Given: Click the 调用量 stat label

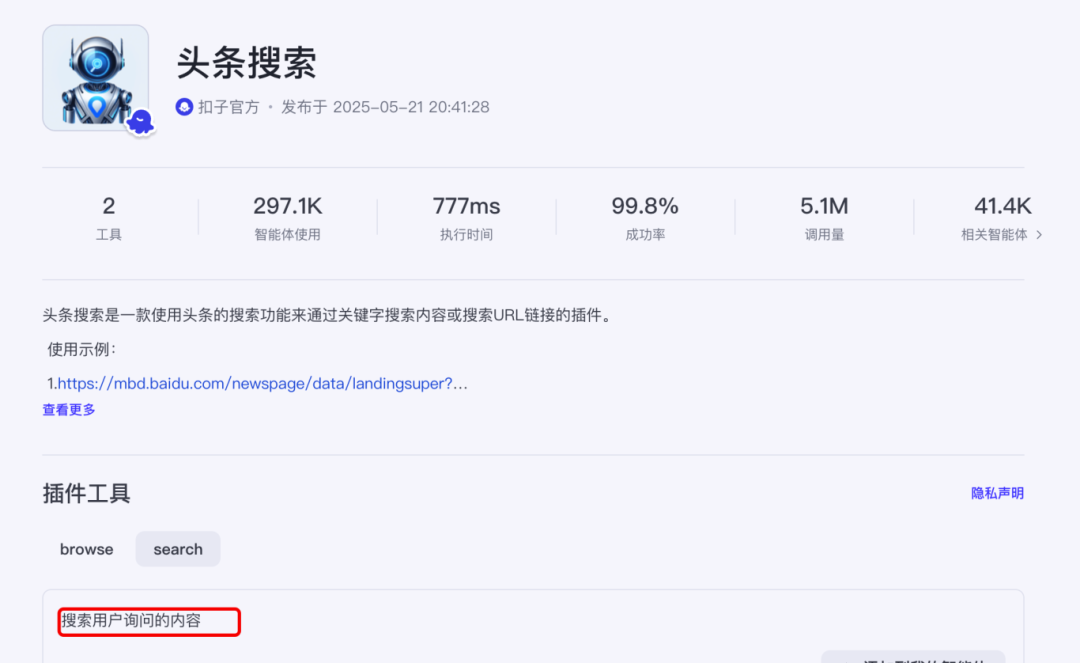Looking at the screenshot, I should (824, 235).
